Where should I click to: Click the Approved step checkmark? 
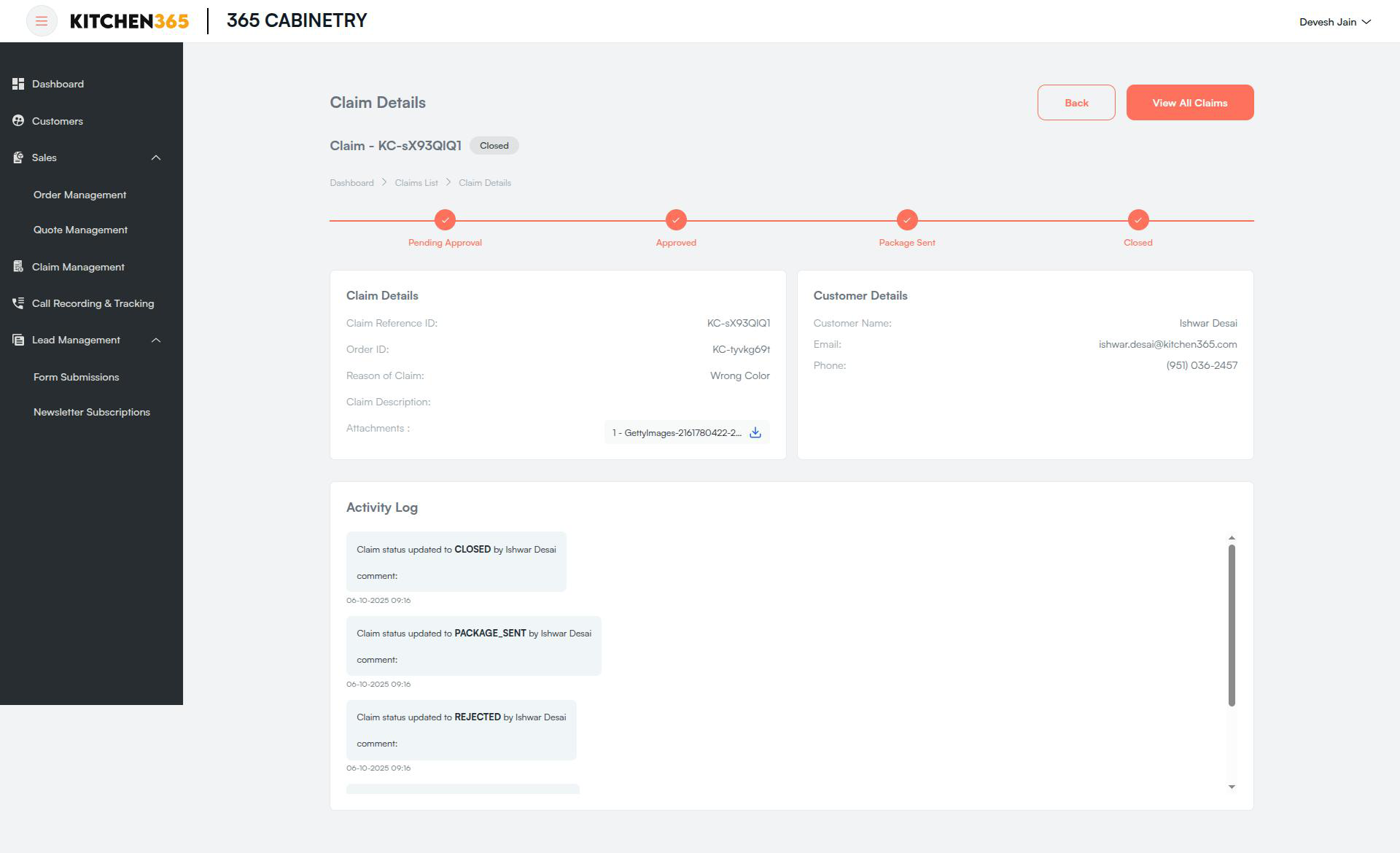coord(676,219)
